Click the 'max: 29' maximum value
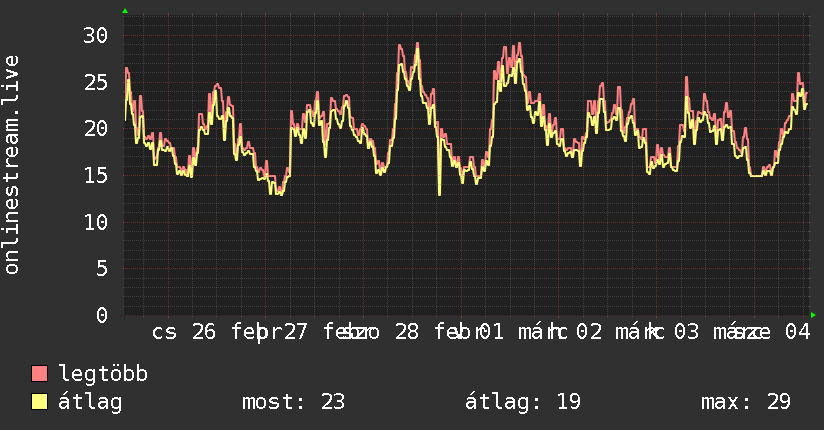The image size is (824, 430). 746,402
